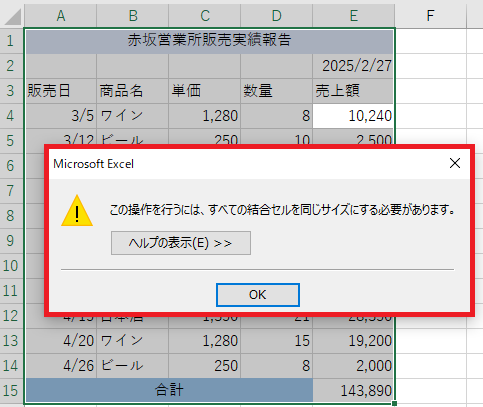Open ヘルプの表示(E) help button
The image size is (483, 407).
pyautogui.click(x=181, y=243)
